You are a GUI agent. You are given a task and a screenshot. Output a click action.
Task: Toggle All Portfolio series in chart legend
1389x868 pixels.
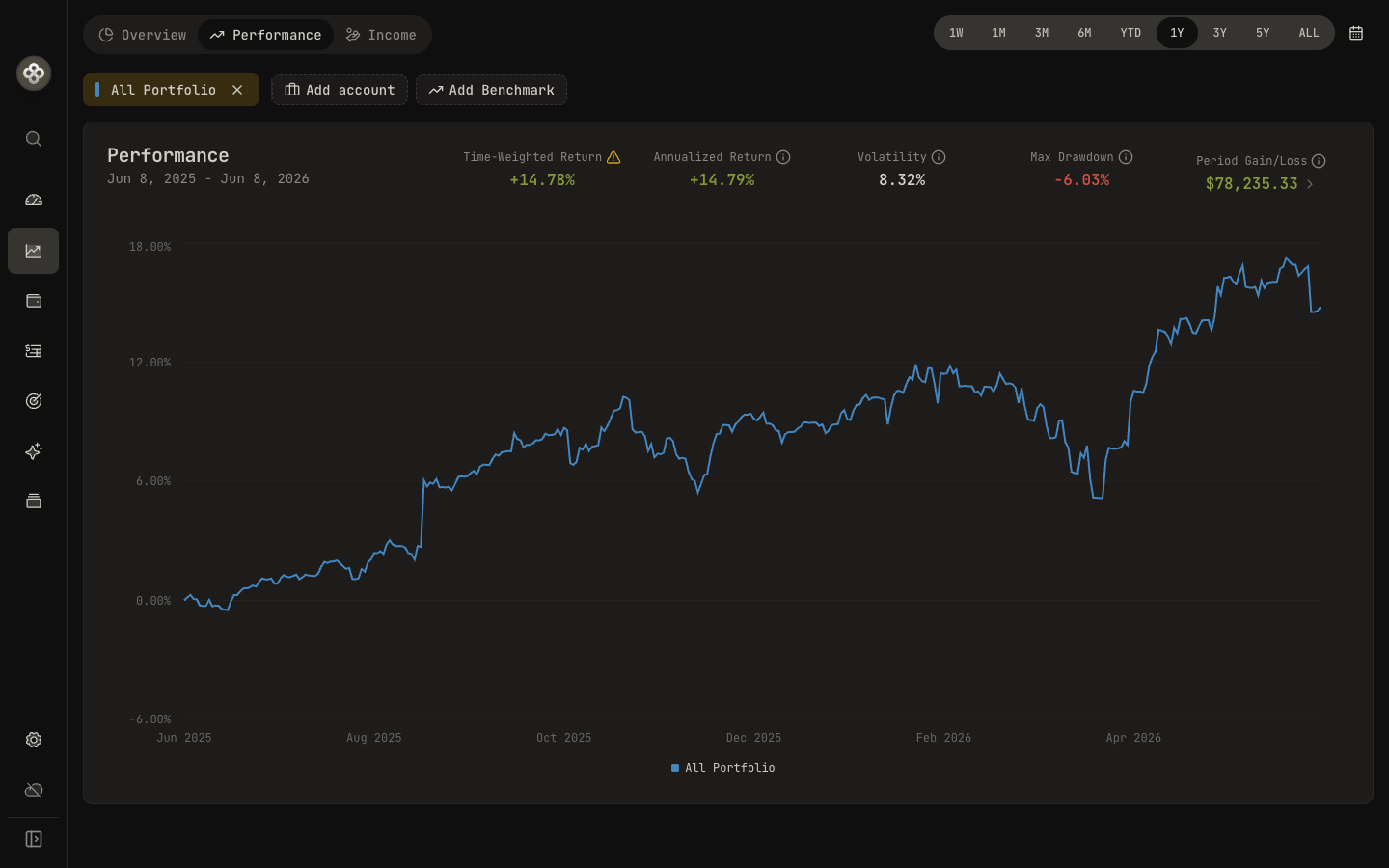click(x=723, y=768)
